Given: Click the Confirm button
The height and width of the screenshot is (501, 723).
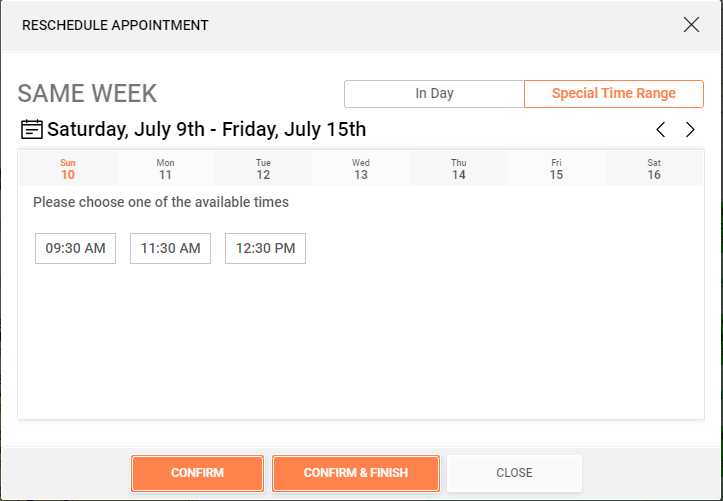Looking at the screenshot, I should click(x=197, y=473).
